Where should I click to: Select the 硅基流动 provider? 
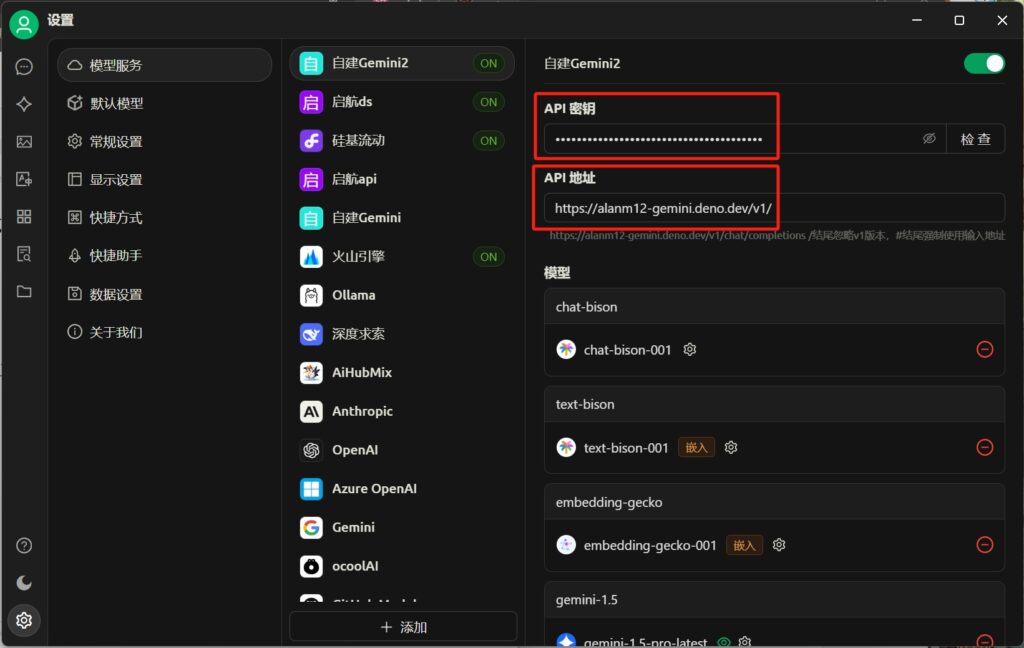click(402, 140)
